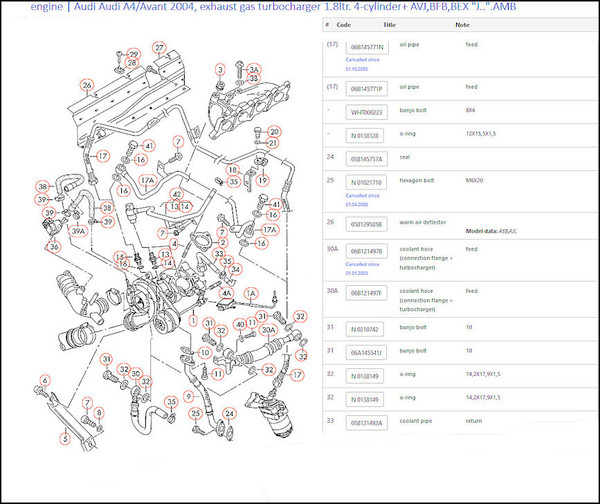The image size is (600, 504).
Task: Open part code WHT000223 banjo bolt
Action: (x=366, y=112)
